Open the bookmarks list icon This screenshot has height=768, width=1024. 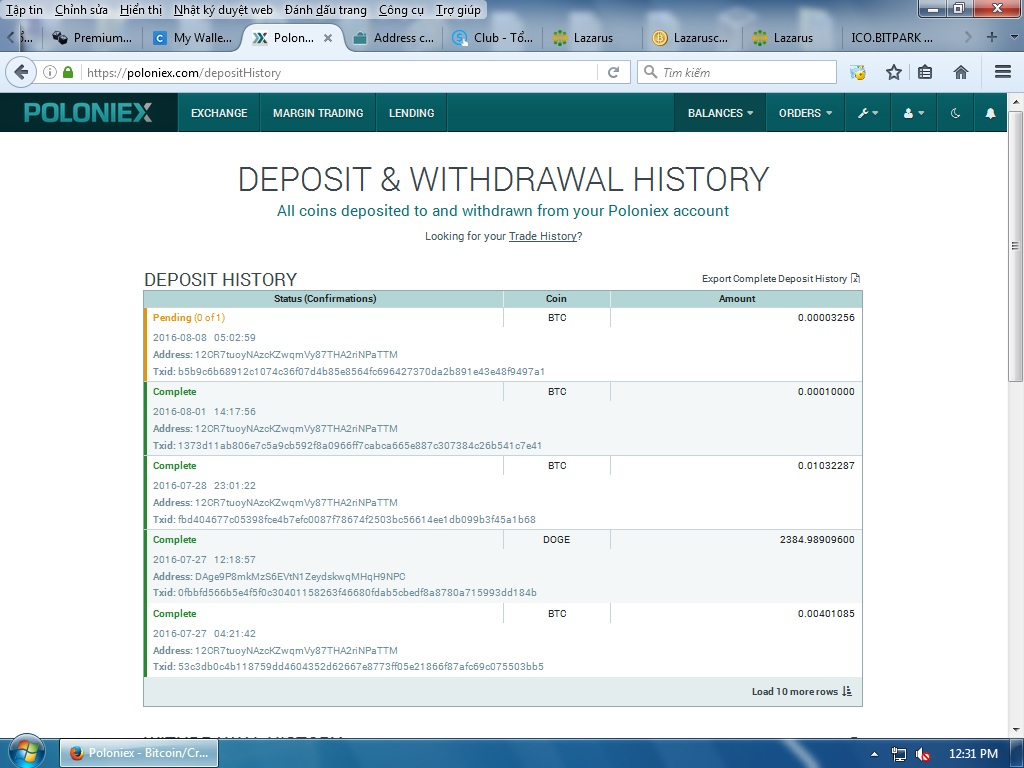[x=925, y=72]
